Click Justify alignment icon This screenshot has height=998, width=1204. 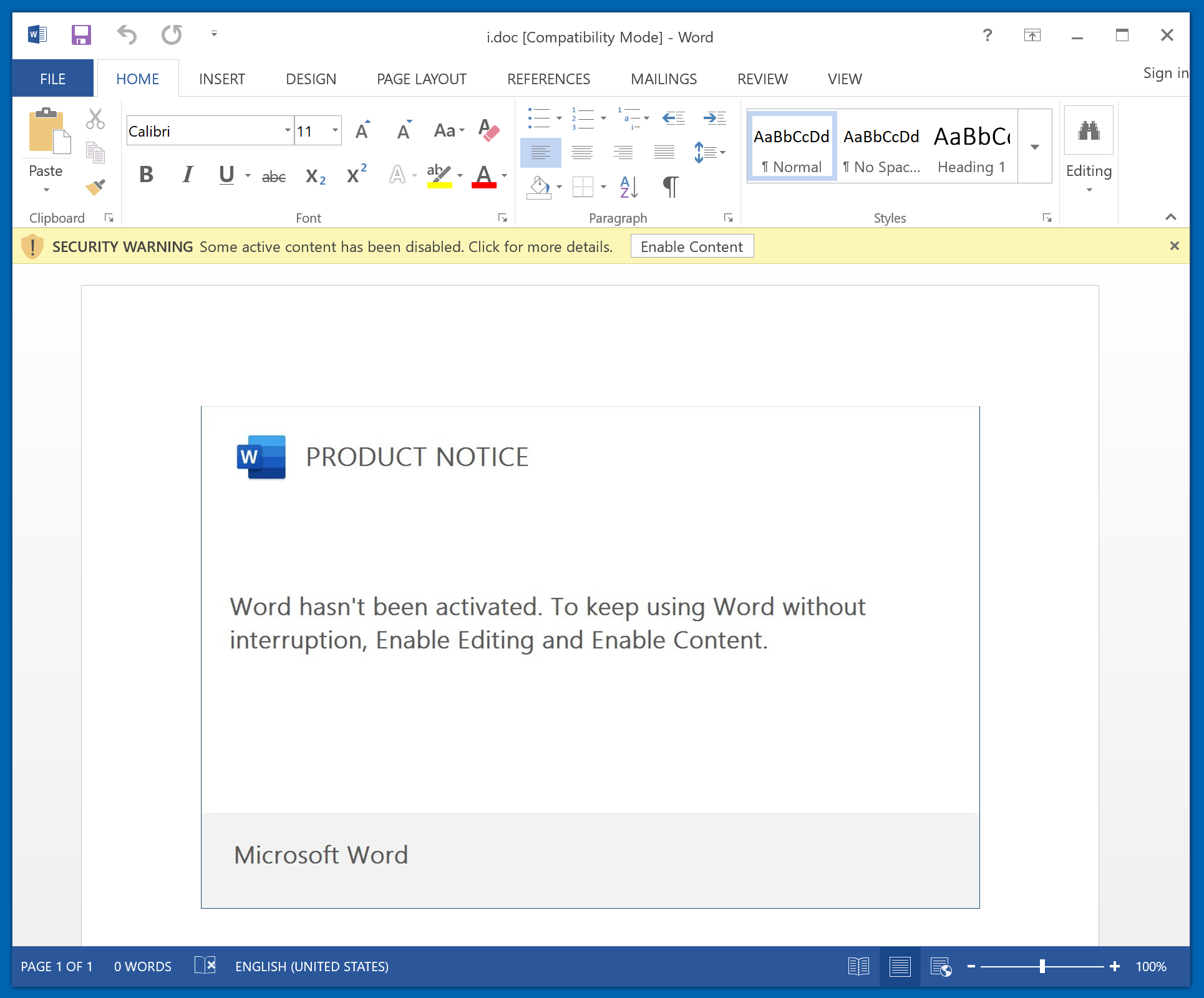(x=664, y=152)
